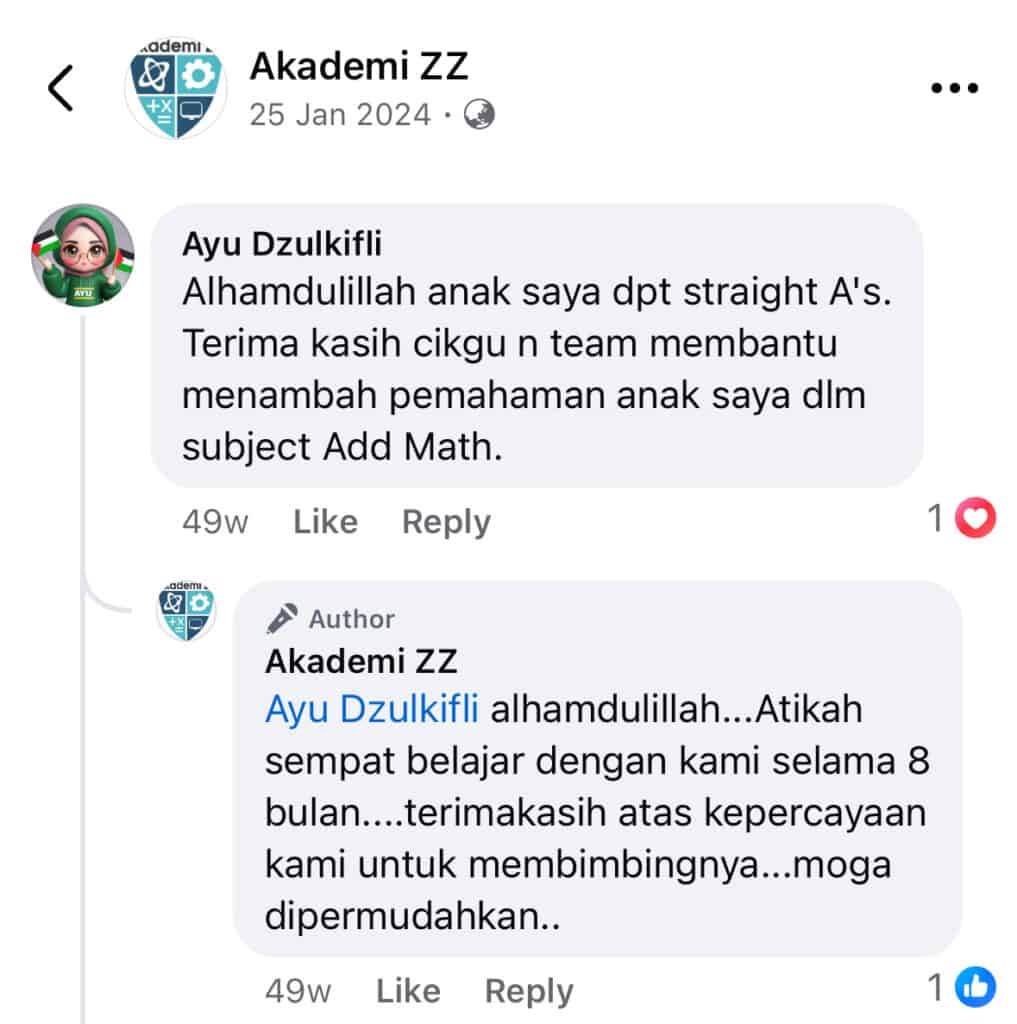Reply to Ayu Dzulkifli's comment
This screenshot has width=1017, height=1024.
coord(446,522)
